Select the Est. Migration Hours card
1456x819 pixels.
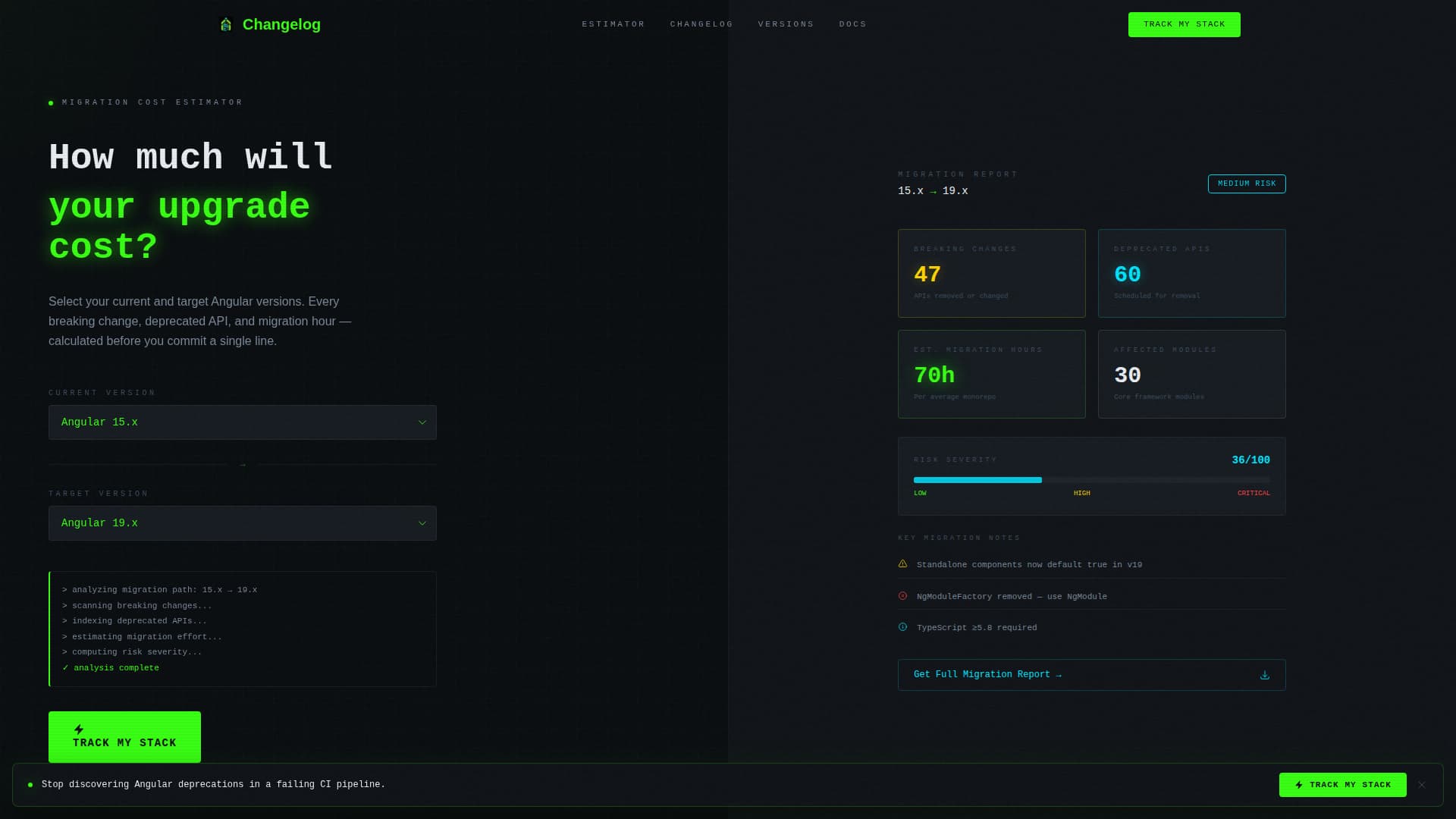point(991,374)
